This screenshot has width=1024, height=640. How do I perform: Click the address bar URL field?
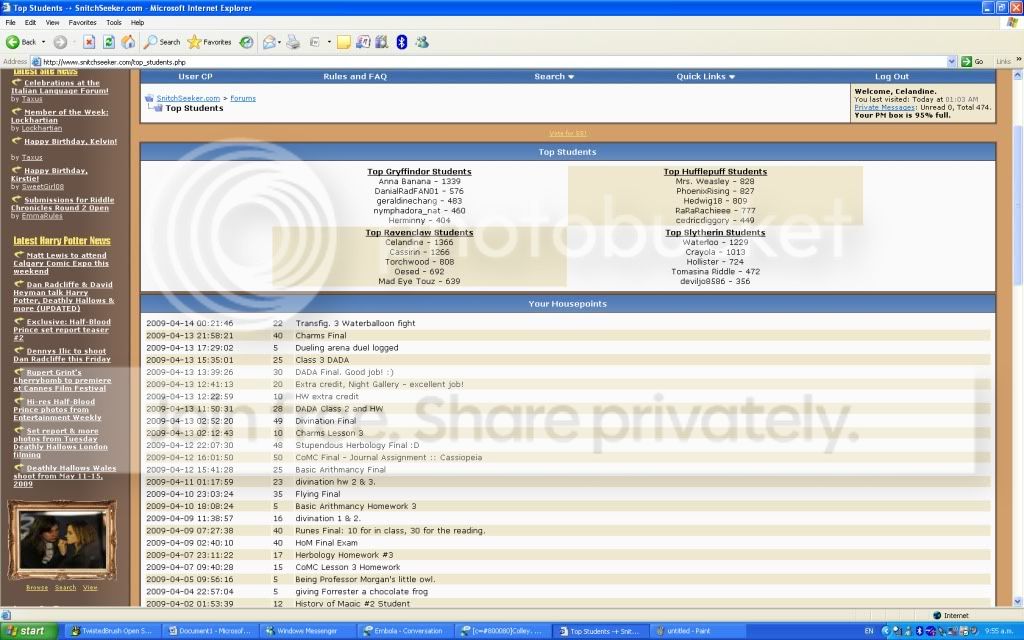tap(480, 61)
